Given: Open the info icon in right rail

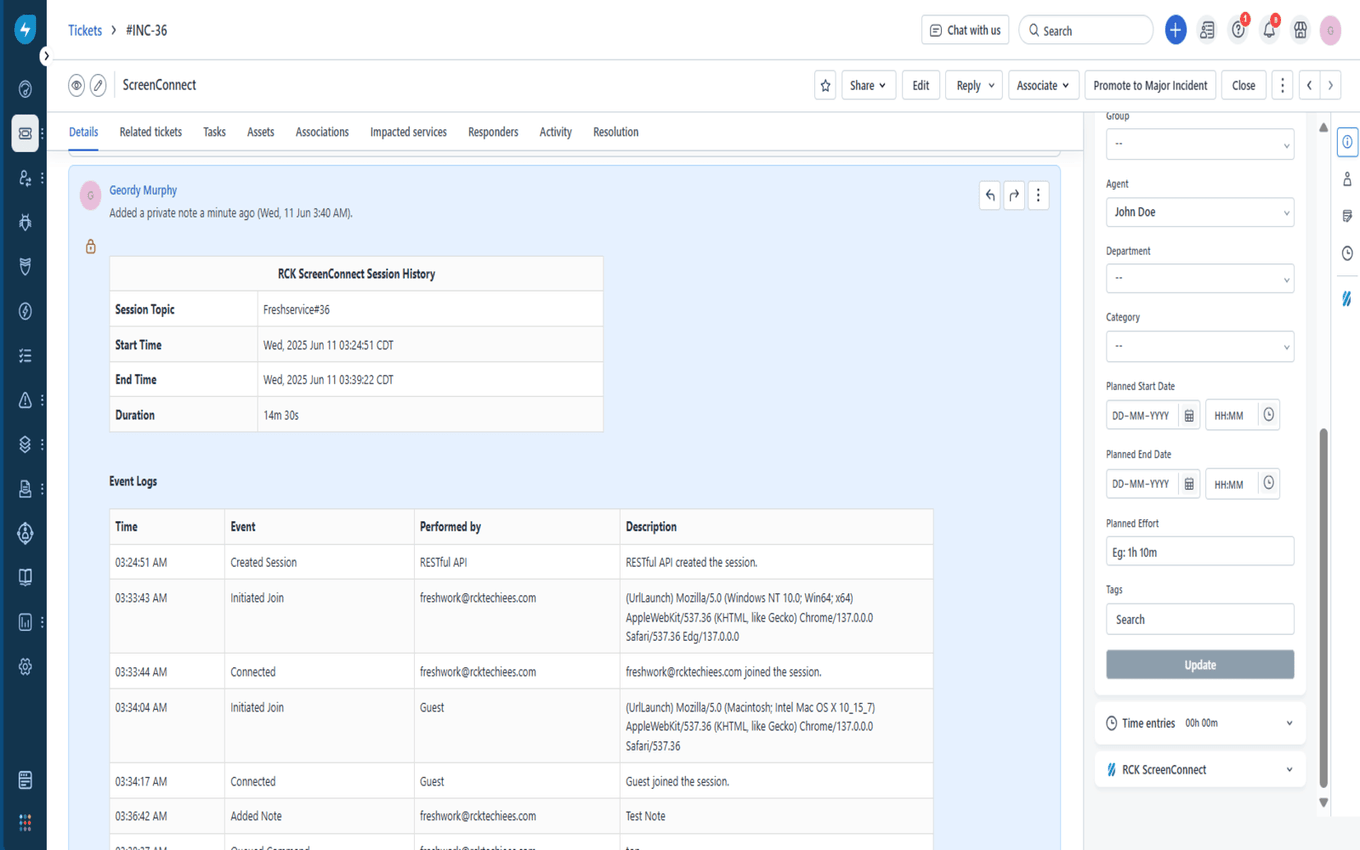Looking at the screenshot, I should coord(1347,142).
